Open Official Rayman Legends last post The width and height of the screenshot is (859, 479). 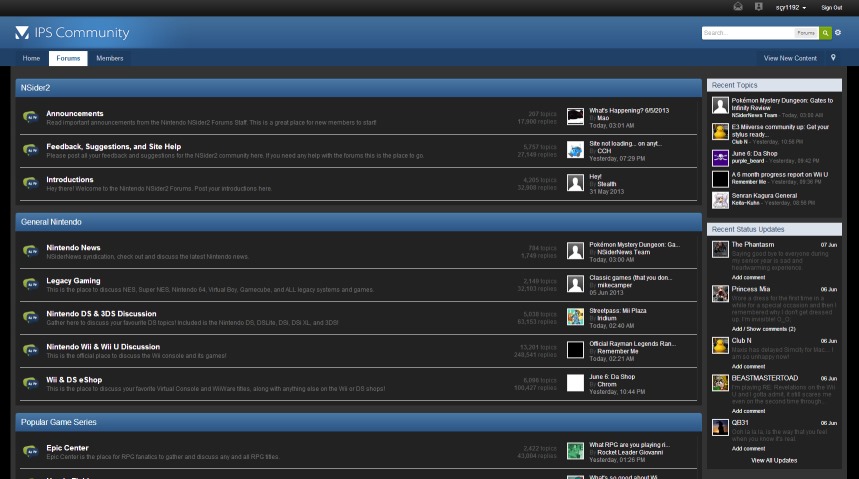(x=632, y=344)
